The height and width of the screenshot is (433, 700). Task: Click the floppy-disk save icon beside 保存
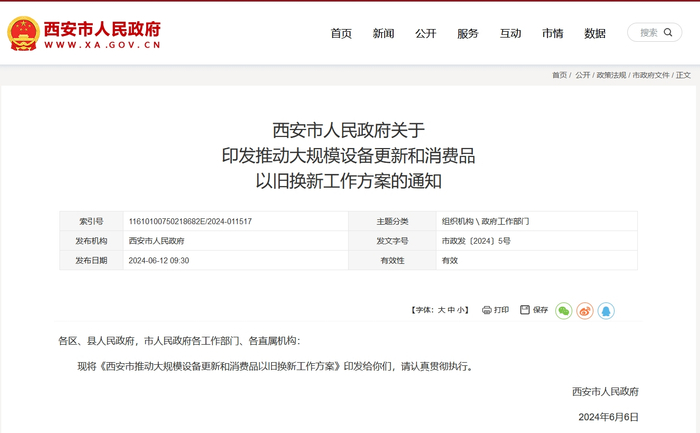coord(525,309)
